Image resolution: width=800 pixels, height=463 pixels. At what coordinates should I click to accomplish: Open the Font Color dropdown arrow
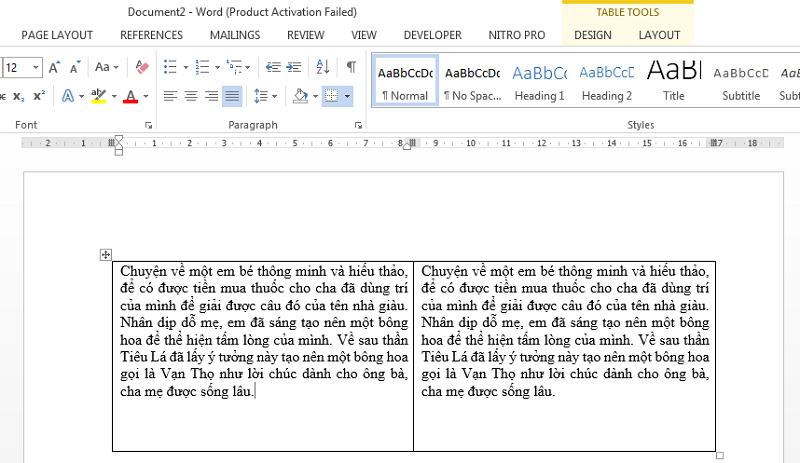coord(146,96)
